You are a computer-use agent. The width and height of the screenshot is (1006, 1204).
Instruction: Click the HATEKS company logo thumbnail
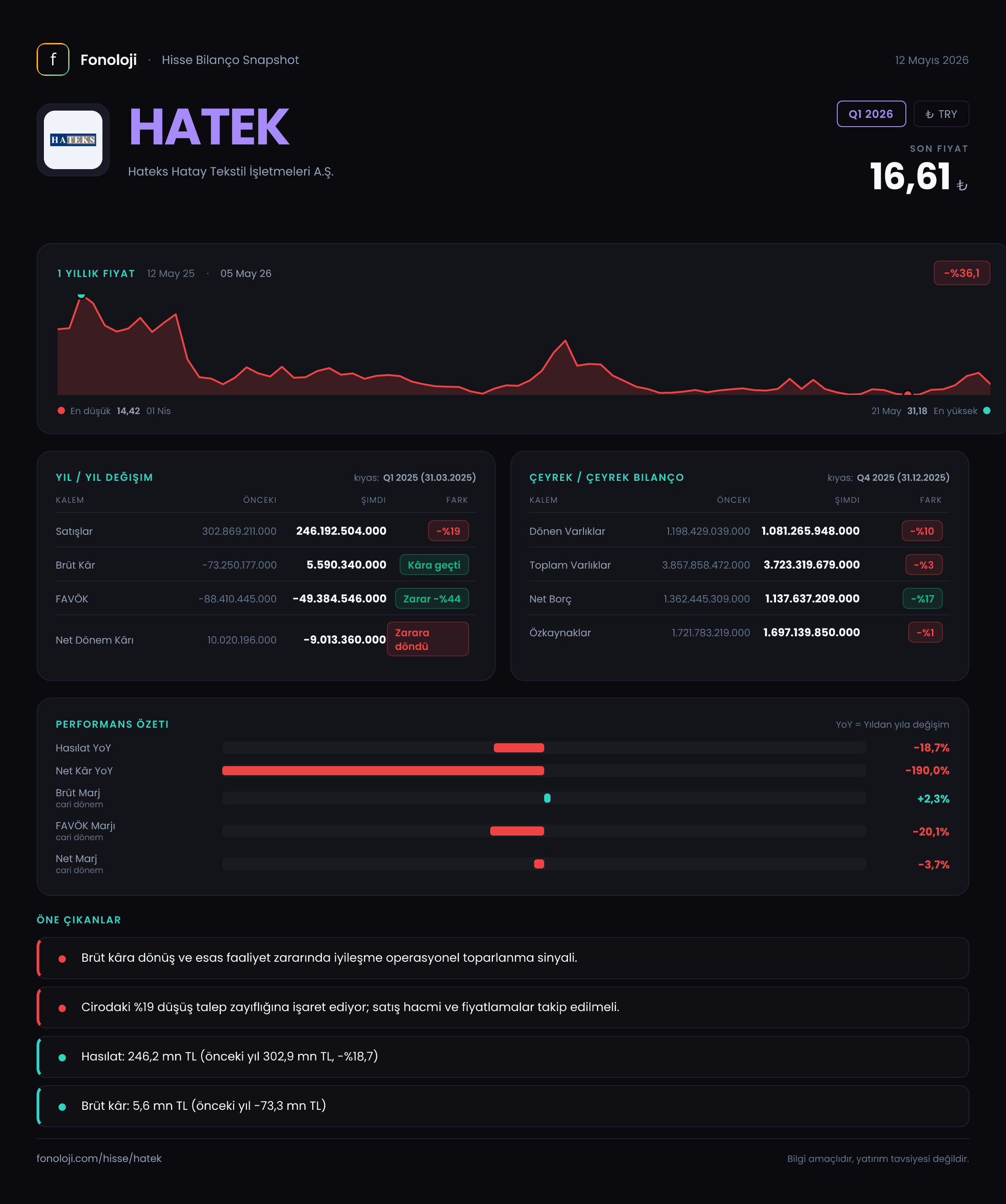pyautogui.click(x=74, y=140)
